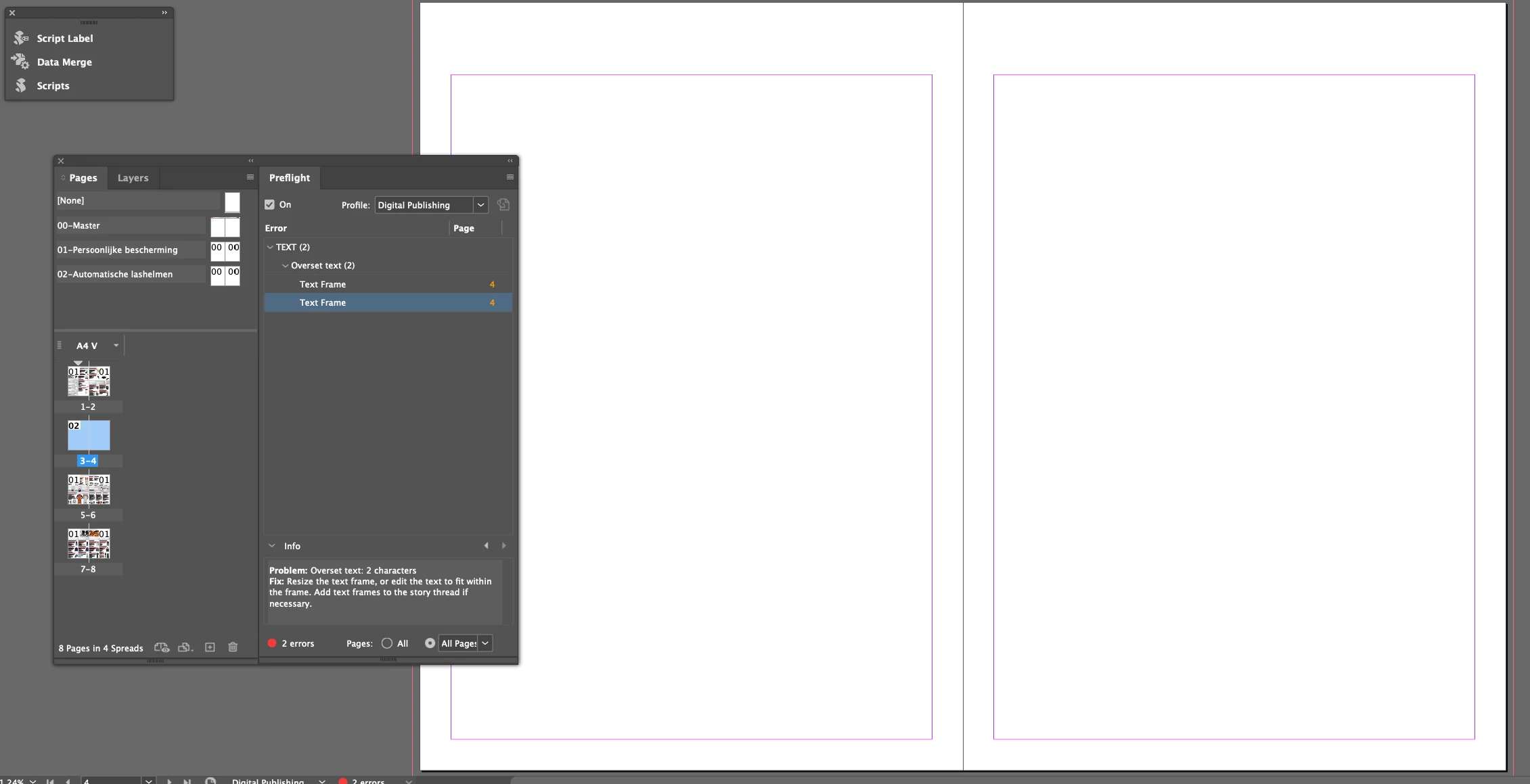The width and height of the screenshot is (1530, 784).
Task: Switch to the Layers tab
Action: coord(133,178)
